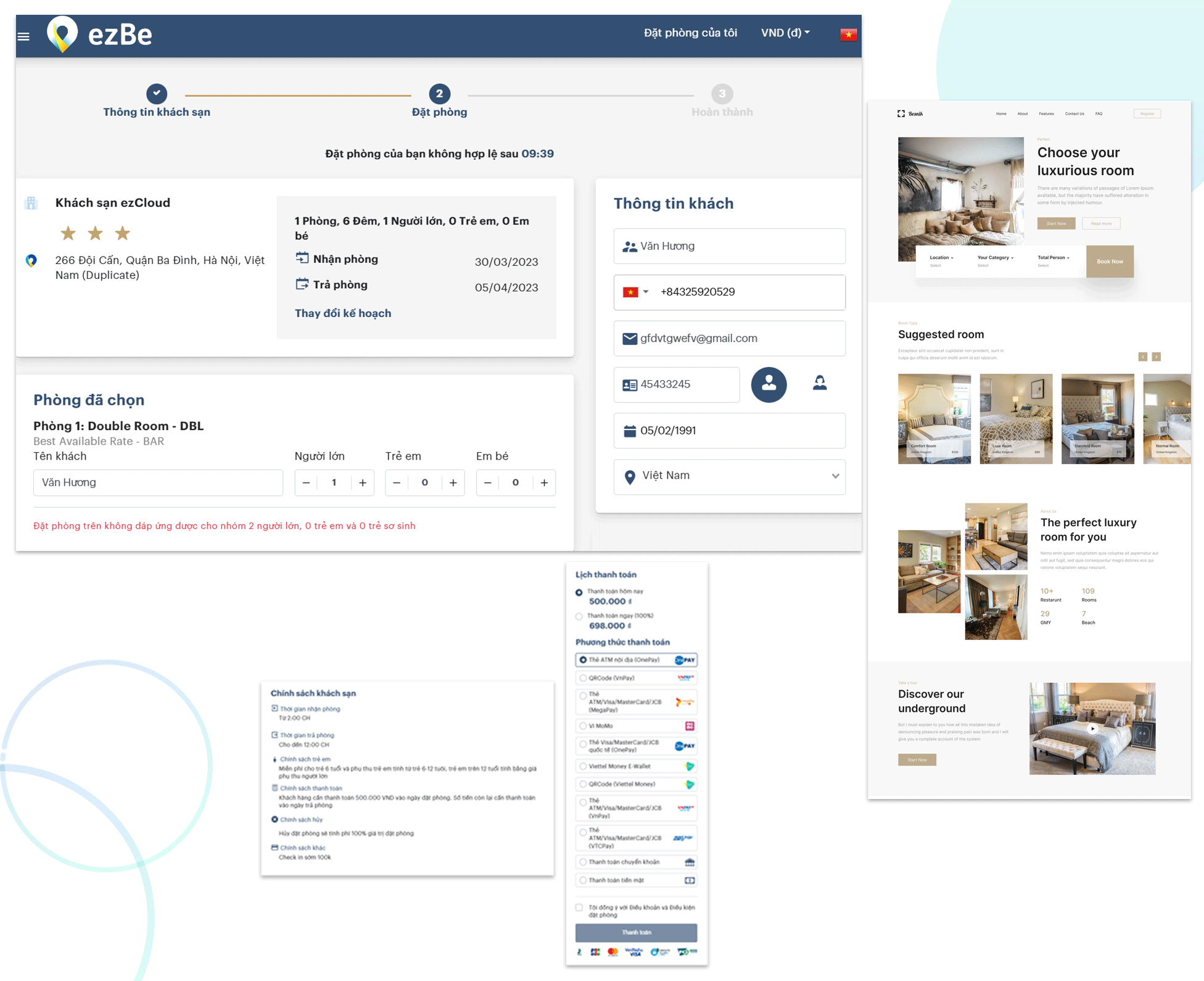
Task: Click the MoMo wallet logo icon
Action: coord(690,726)
